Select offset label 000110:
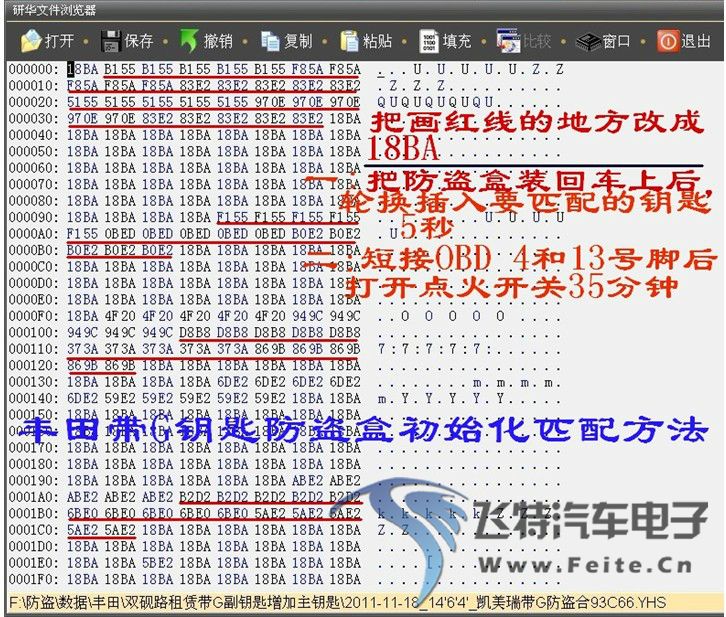The image size is (726, 617). click(34, 349)
